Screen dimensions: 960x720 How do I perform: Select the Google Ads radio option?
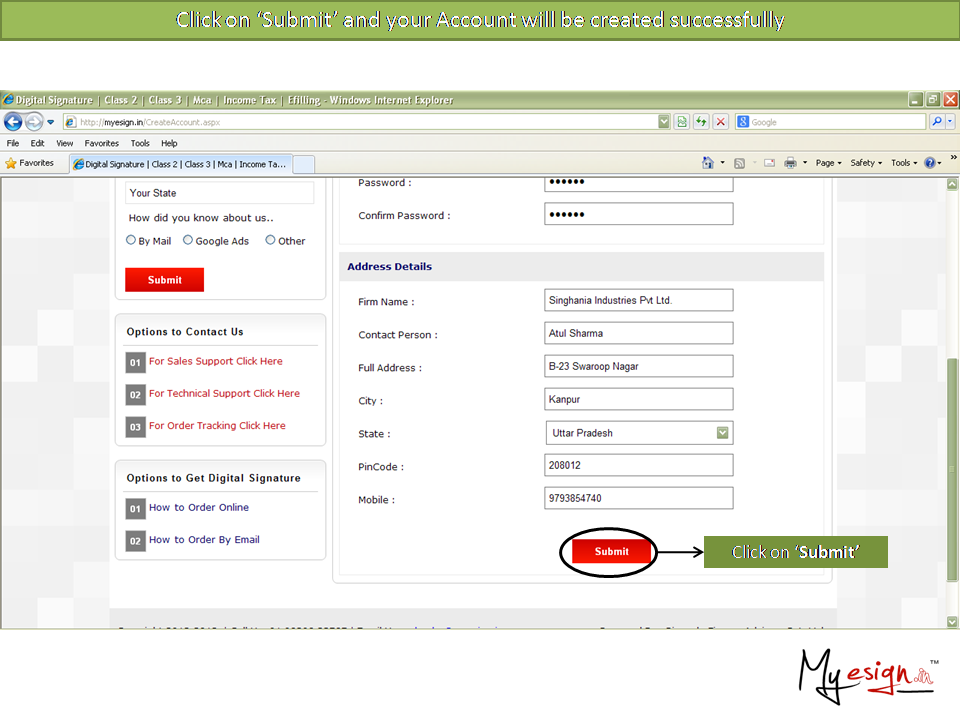pyautogui.click(x=188, y=240)
